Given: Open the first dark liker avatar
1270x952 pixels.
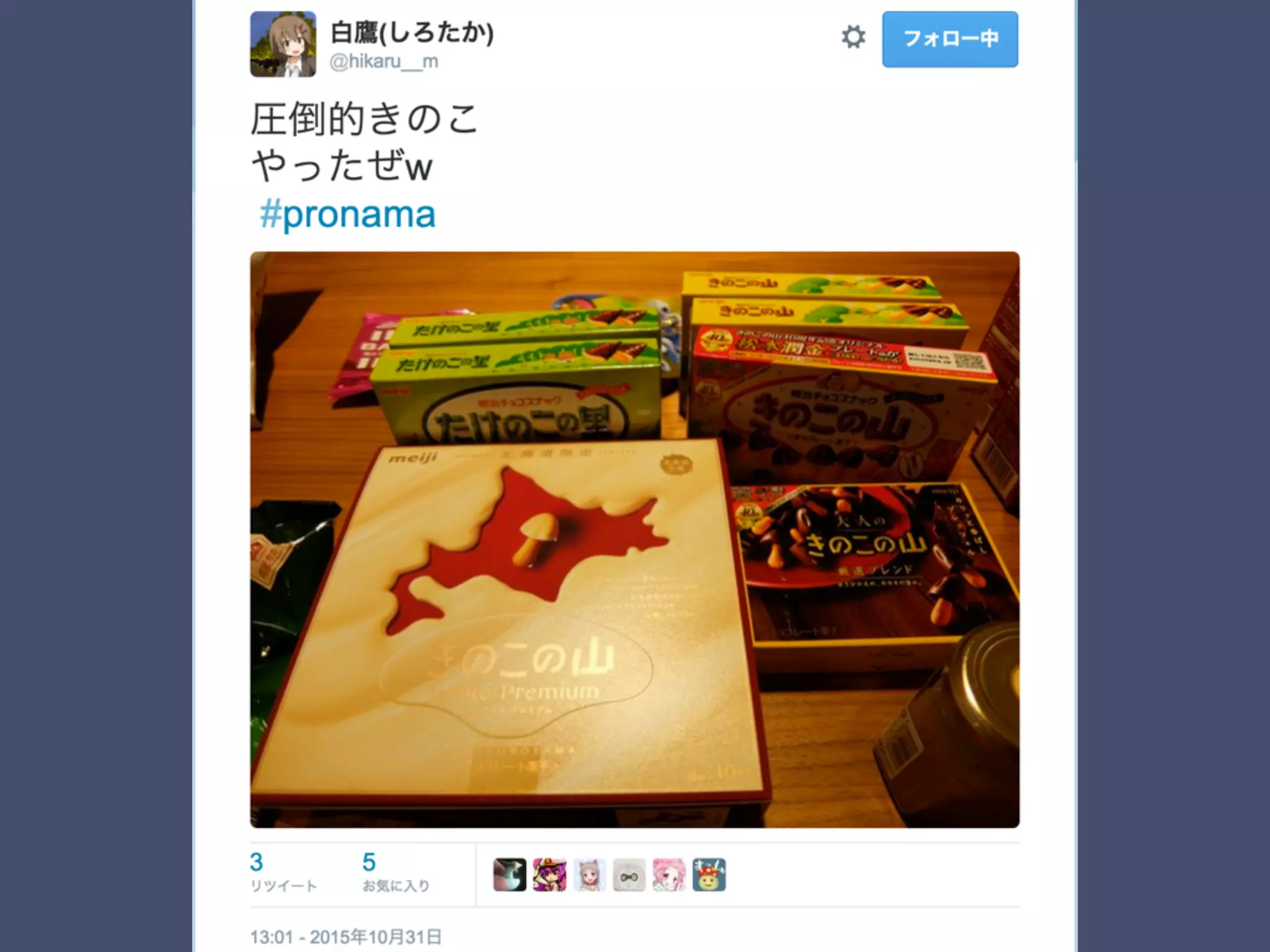Looking at the screenshot, I should pyautogui.click(x=510, y=875).
